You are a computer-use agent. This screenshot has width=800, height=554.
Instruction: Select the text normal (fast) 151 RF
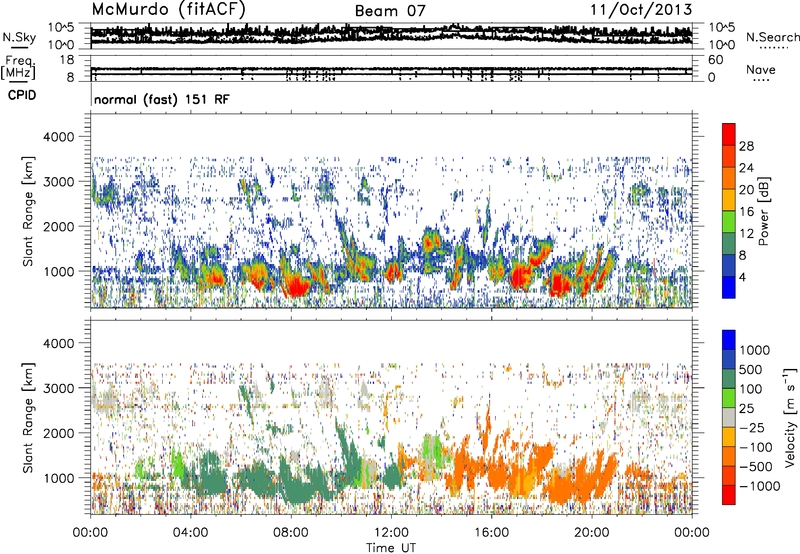click(162, 99)
